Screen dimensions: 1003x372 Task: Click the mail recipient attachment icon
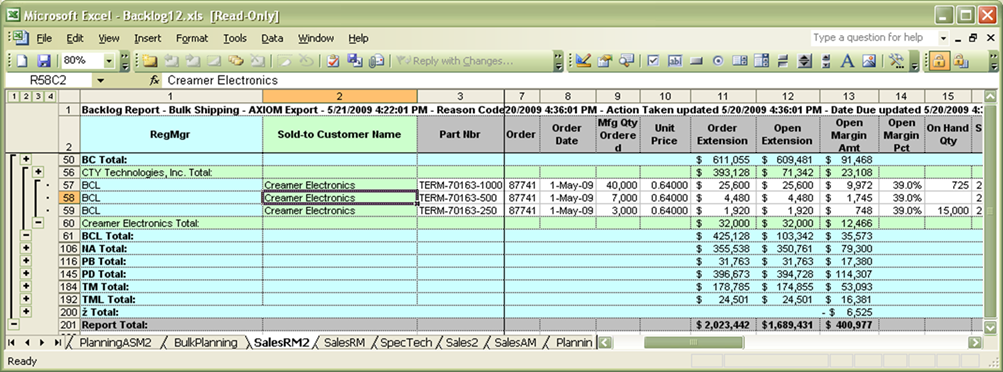click(x=376, y=61)
